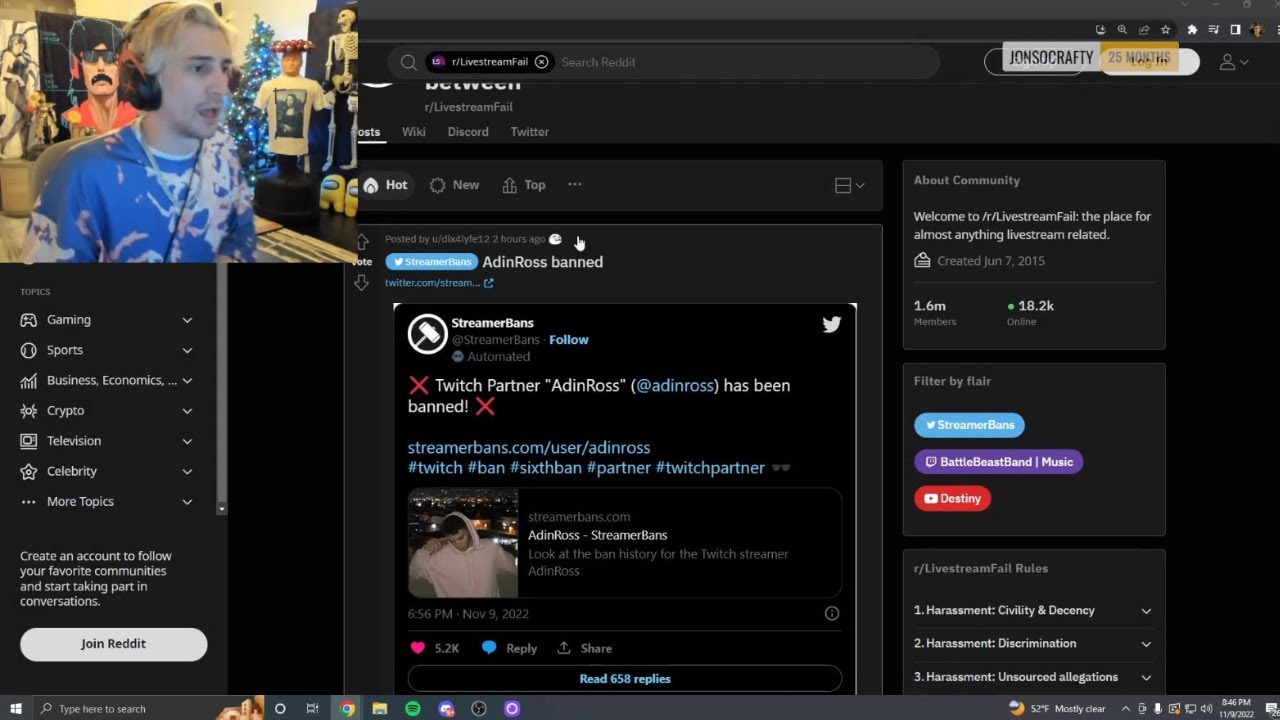Open the Wiki tab
Screen dimensions: 1280x720
[x=413, y=132]
